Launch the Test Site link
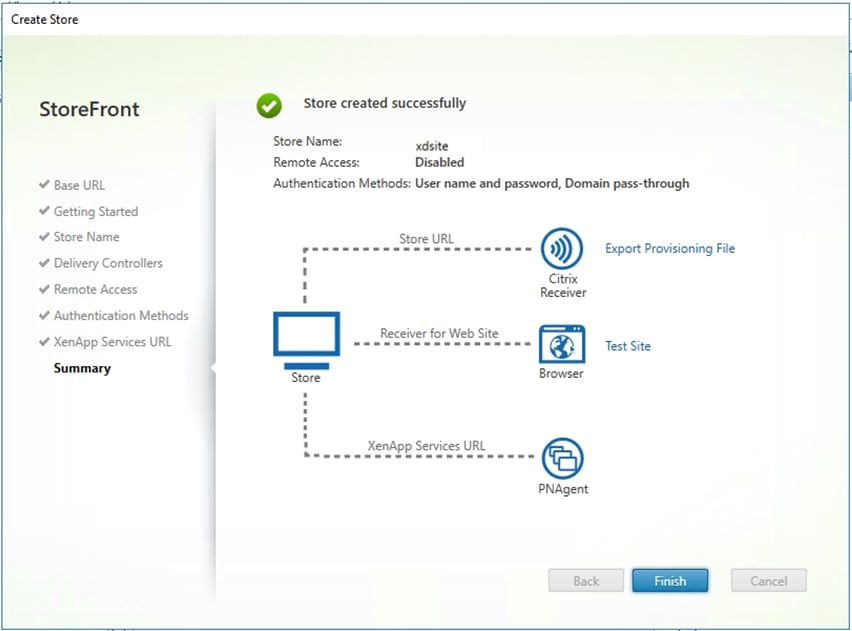Image resolution: width=852 pixels, height=631 pixels. (x=628, y=346)
